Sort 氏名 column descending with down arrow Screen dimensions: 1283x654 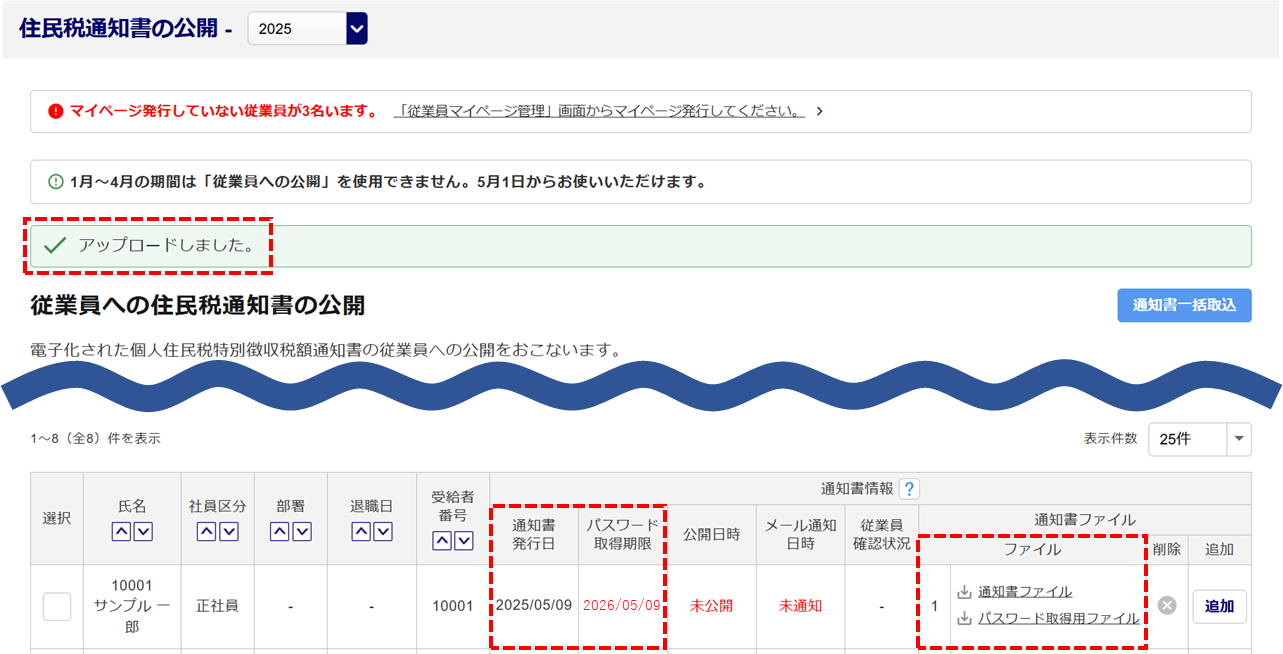pyautogui.click(x=143, y=532)
